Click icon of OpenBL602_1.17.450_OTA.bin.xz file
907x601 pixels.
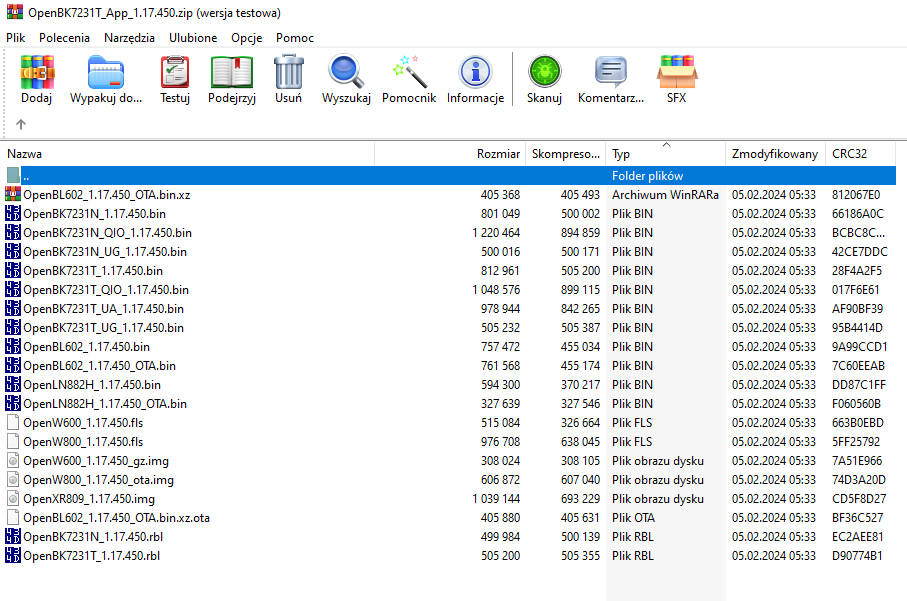(x=13, y=194)
